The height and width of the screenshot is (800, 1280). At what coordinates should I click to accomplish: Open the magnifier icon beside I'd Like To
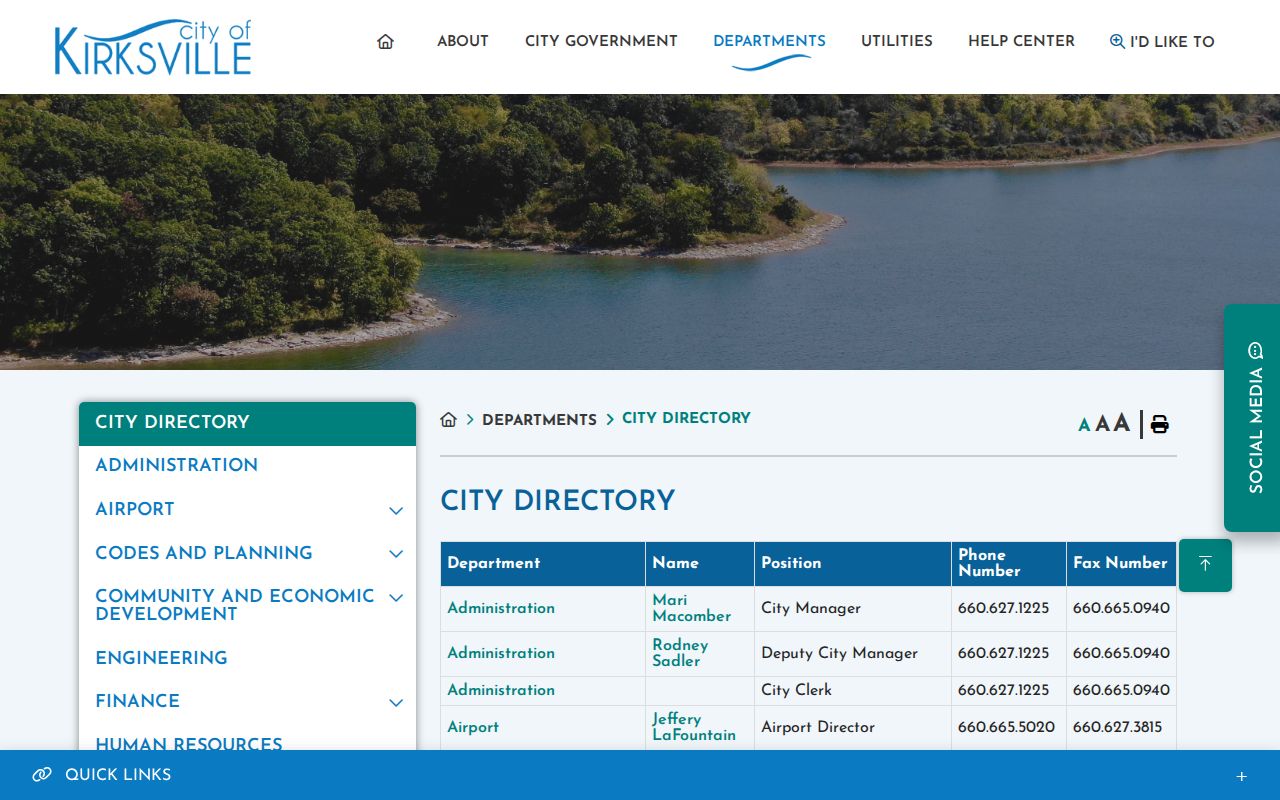tap(1117, 41)
